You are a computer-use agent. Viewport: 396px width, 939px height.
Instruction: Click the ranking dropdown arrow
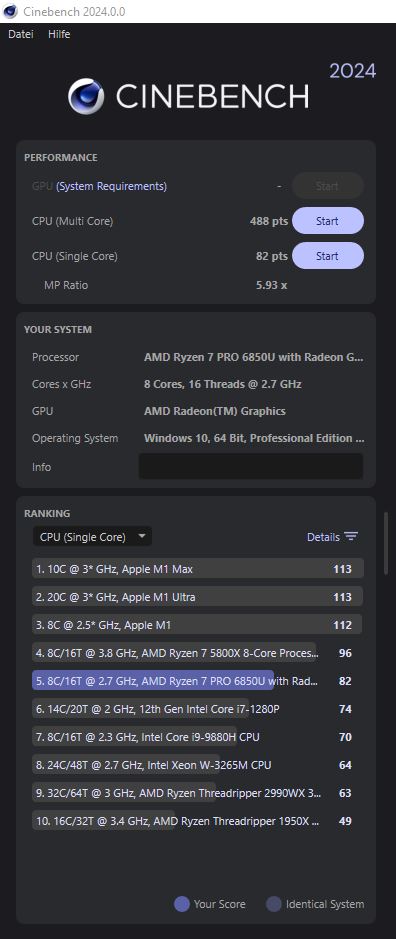click(x=142, y=537)
